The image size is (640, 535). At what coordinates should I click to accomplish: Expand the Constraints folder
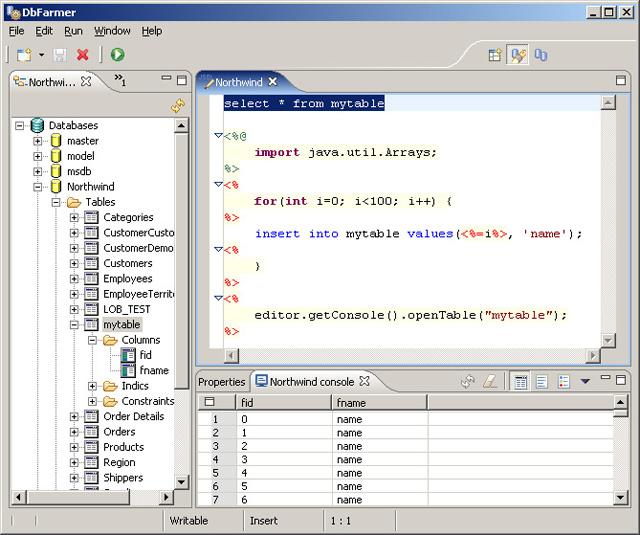pos(92,402)
